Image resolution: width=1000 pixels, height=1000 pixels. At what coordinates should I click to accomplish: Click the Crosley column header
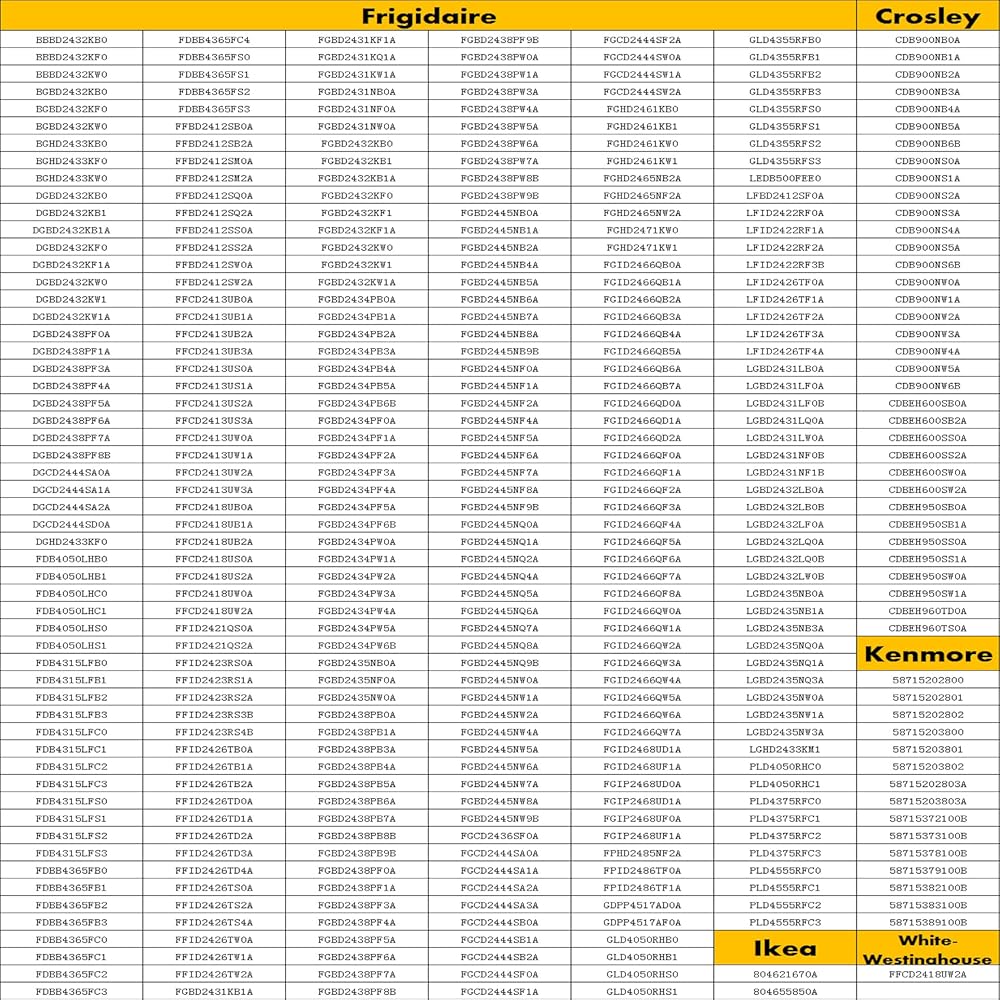coord(927,16)
